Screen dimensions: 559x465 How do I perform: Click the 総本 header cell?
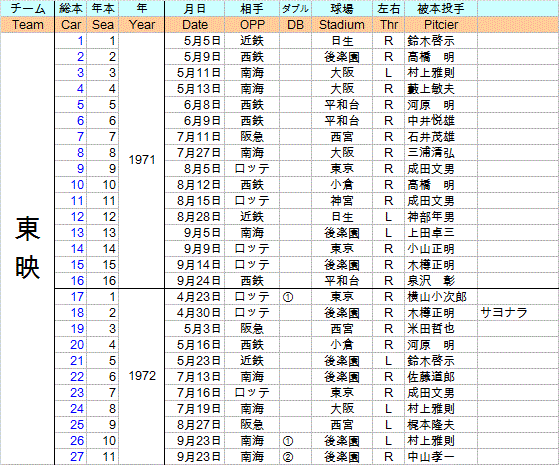[71, 9]
